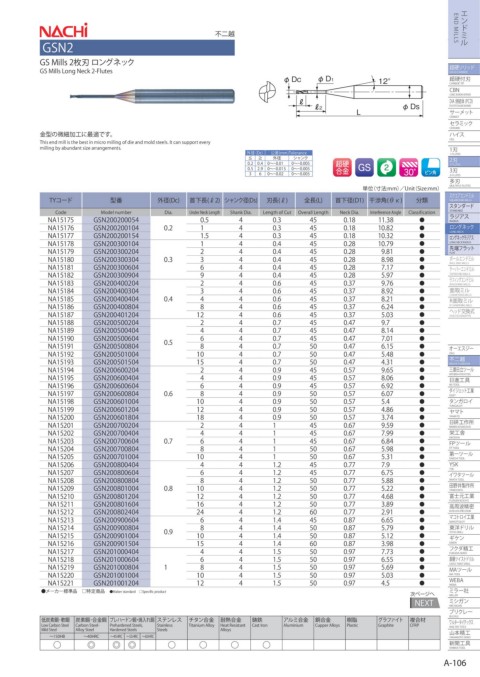
Task: Click the blue ピン角 sharp corner icon
Action: click(x=430, y=167)
